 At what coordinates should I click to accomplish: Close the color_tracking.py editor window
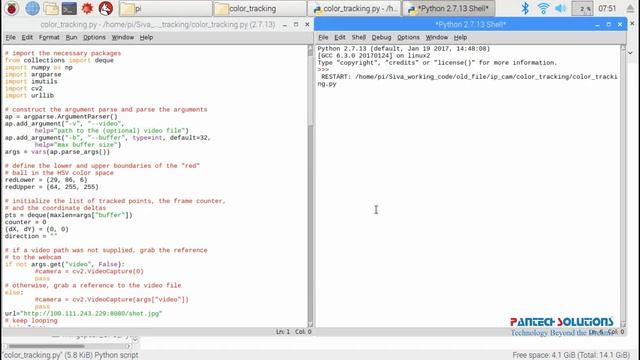pyautogui.click(x=307, y=24)
